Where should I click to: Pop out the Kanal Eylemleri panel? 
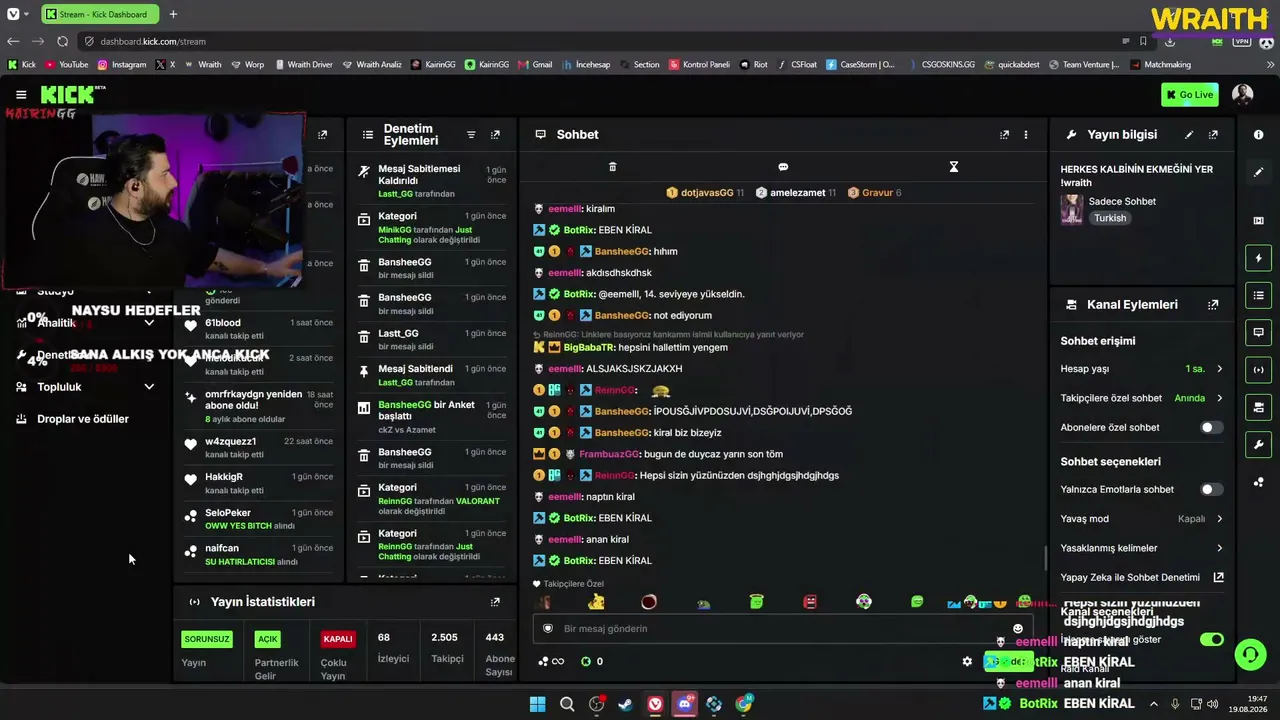coord(1213,304)
